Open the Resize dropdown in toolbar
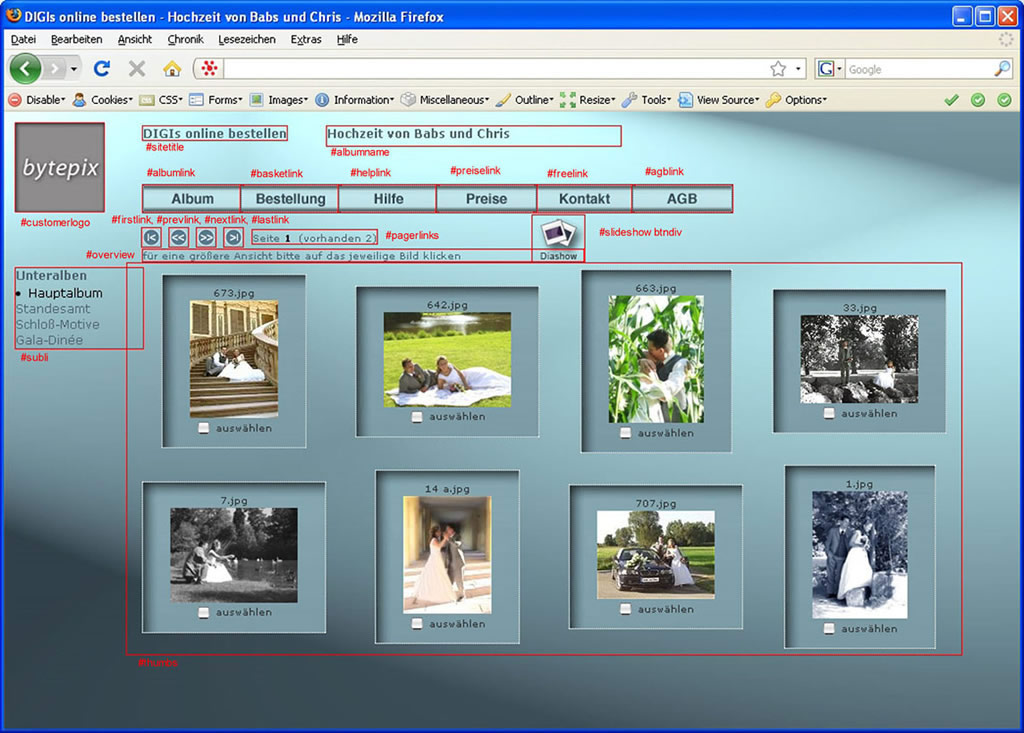The width and height of the screenshot is (1024, 733). 588,100
